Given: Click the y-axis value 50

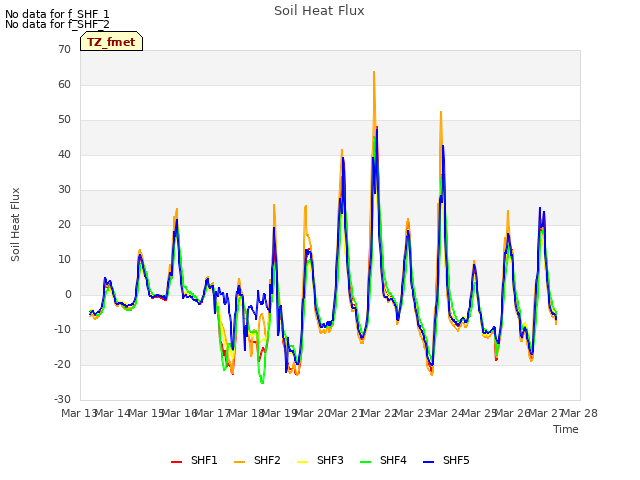Looking at the screenshot, I should pyautogui.click(x=64, y=120).
